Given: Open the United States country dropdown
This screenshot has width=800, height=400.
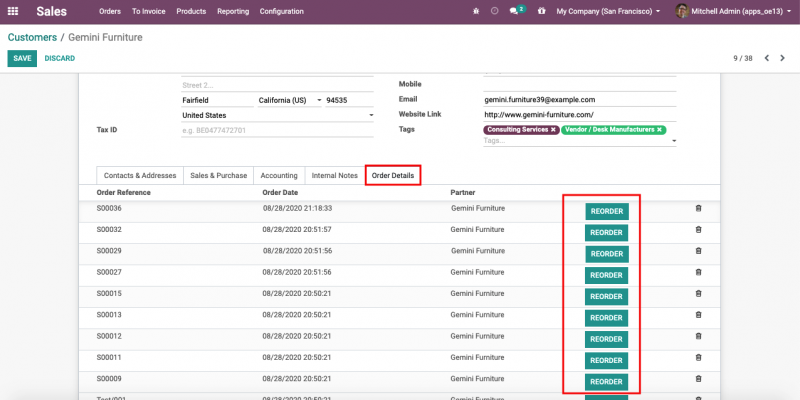Looking at the screenshot, I should 278,115.
